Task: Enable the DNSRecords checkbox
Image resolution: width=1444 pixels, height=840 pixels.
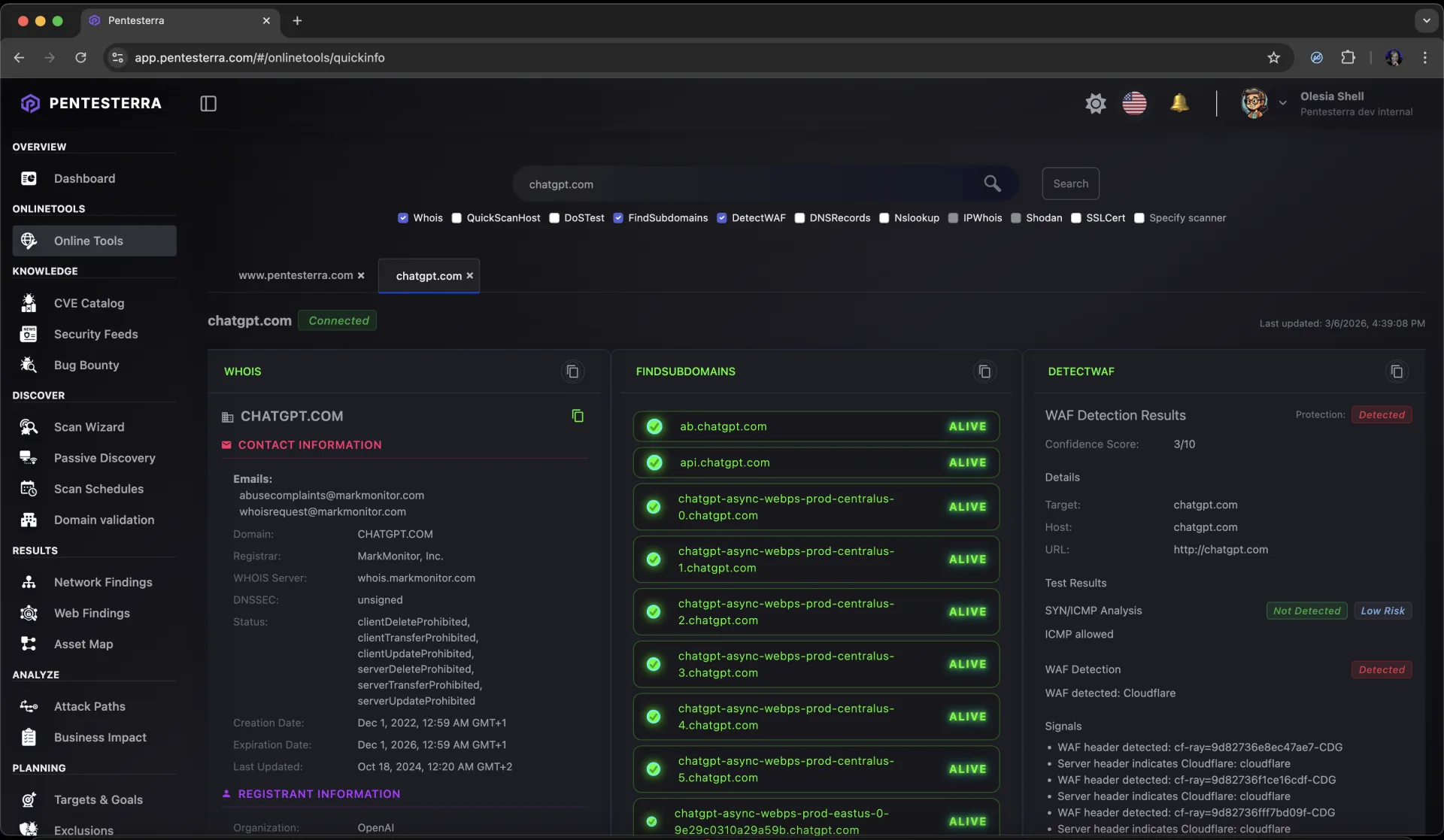Action: (x=799, y=218)
